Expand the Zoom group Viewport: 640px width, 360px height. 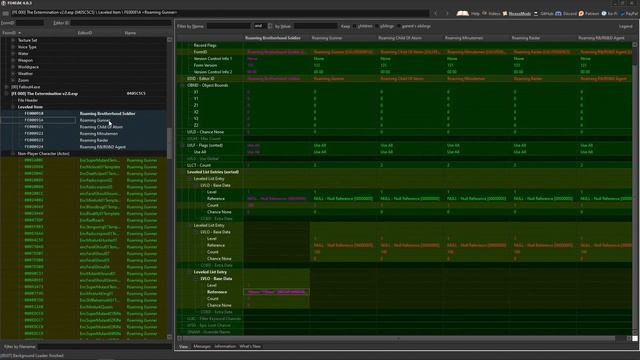tap(13, 80)
